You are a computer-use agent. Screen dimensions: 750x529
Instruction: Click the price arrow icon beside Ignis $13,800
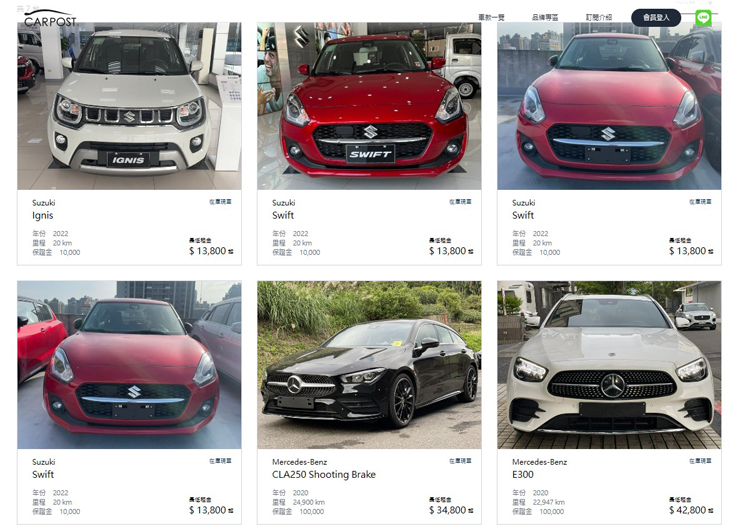pyautogui.click(x=231, y=252)
